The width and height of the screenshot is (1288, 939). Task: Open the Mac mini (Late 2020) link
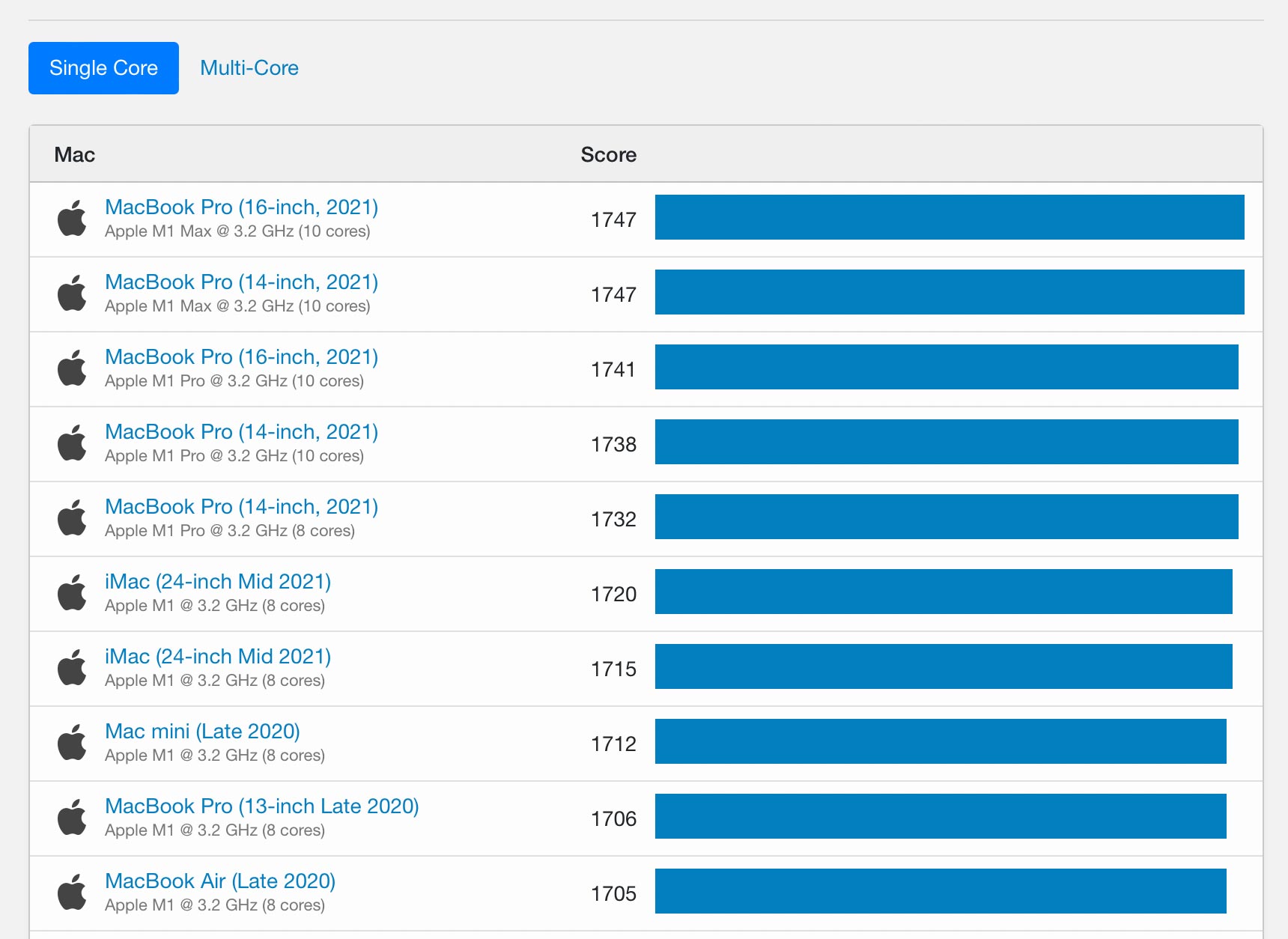click(202, 732)
